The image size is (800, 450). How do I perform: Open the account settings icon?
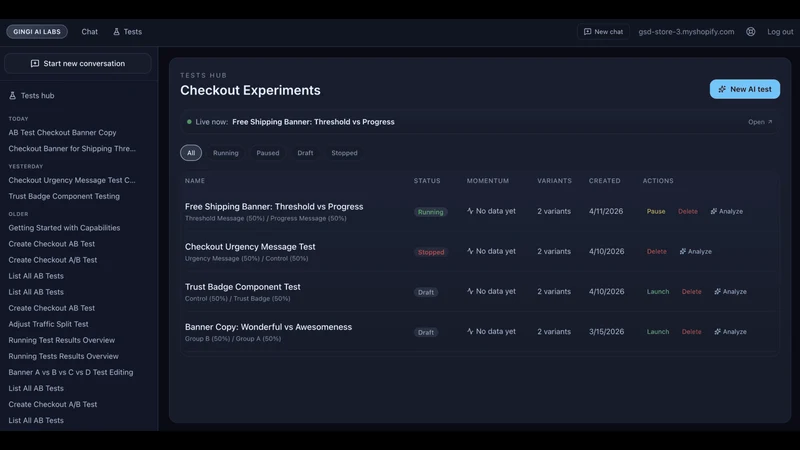click(x=751, y=32)
